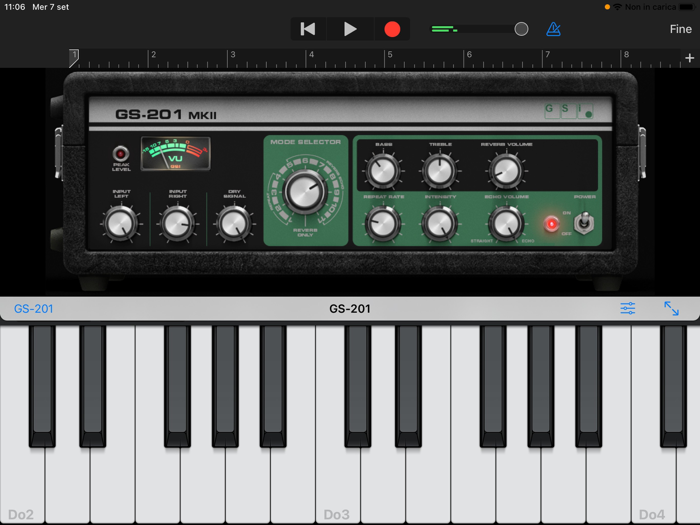Click the Peak Level indicator lamp
700x525 pixels.
click(x=121, y=154)
